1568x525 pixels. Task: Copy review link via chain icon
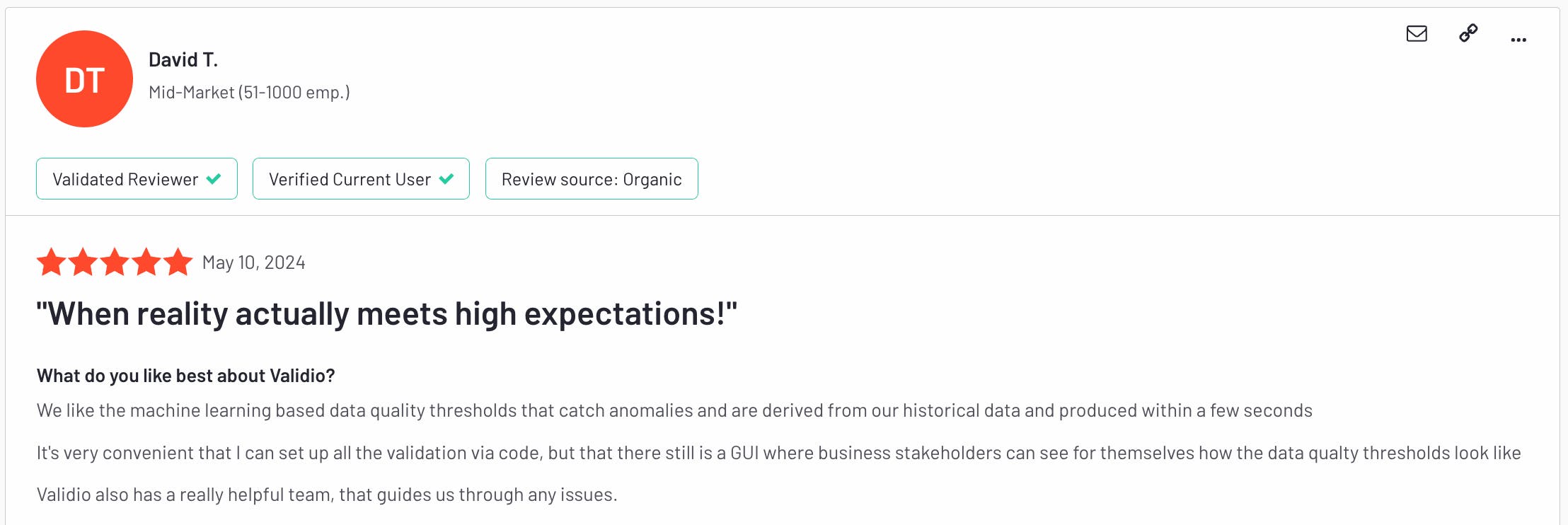1468,33
